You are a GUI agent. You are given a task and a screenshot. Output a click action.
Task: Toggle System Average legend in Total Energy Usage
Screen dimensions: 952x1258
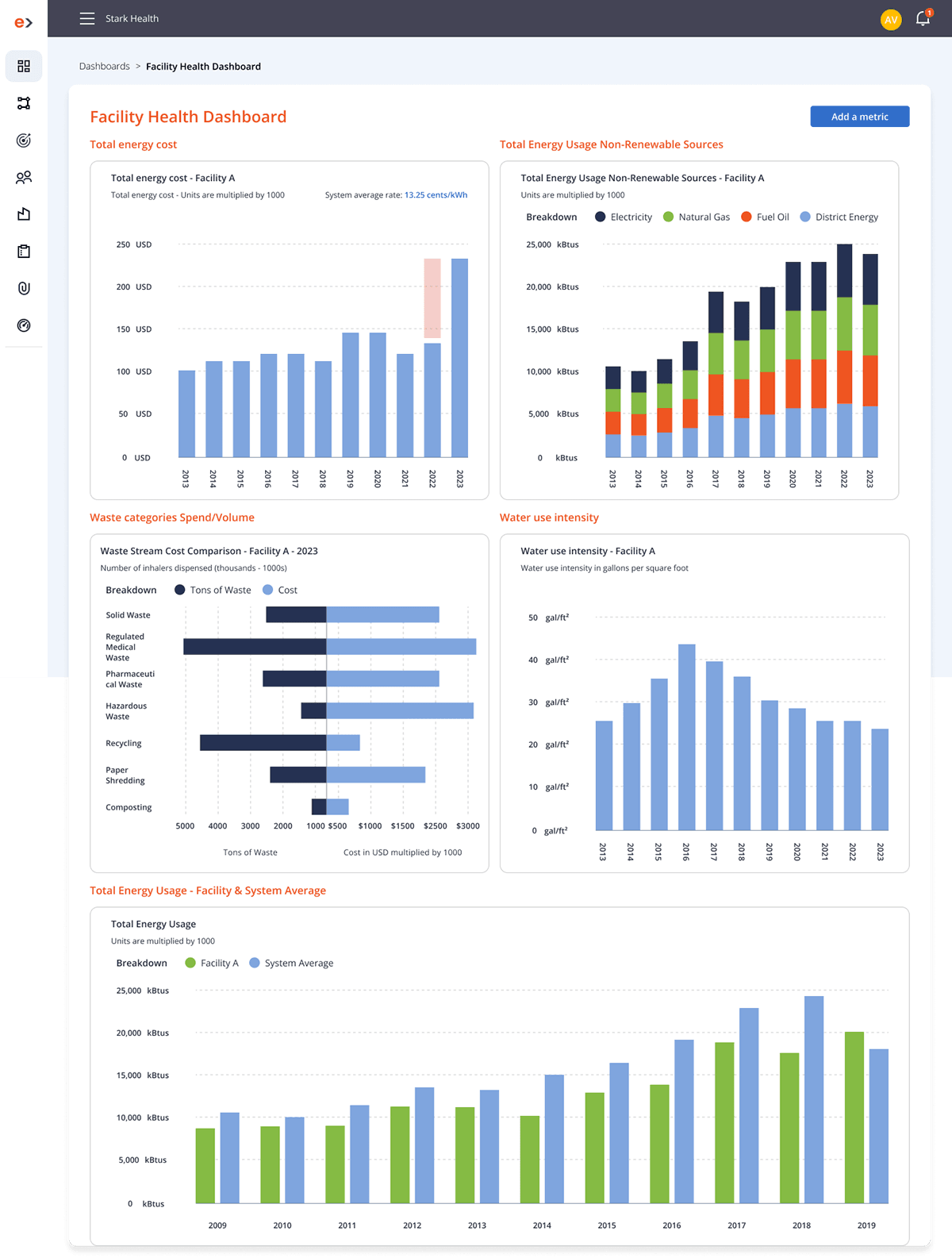tap(291, 963)
